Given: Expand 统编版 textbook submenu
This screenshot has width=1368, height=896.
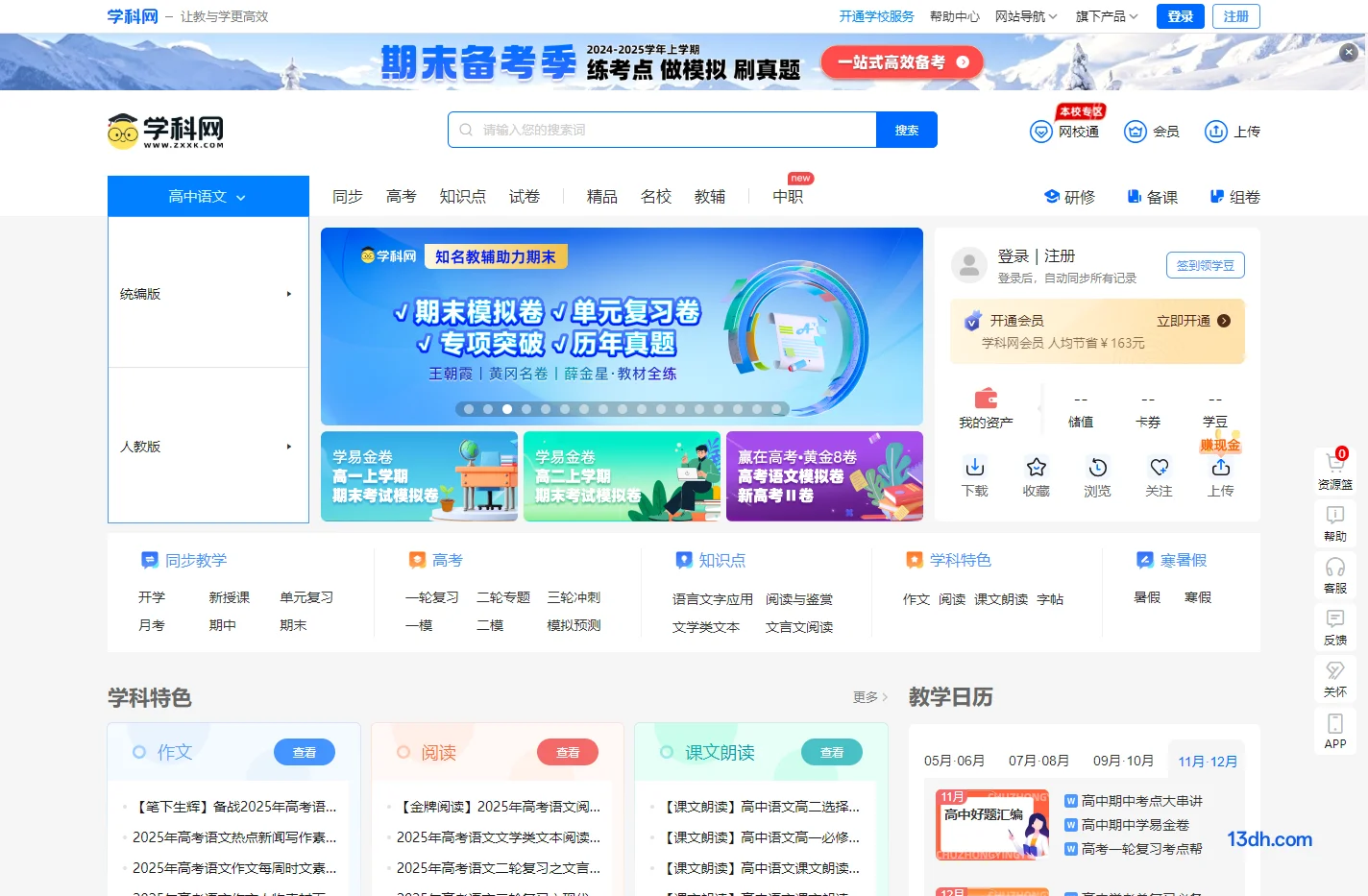Looking at the screenshot, I should click(208, 294).
